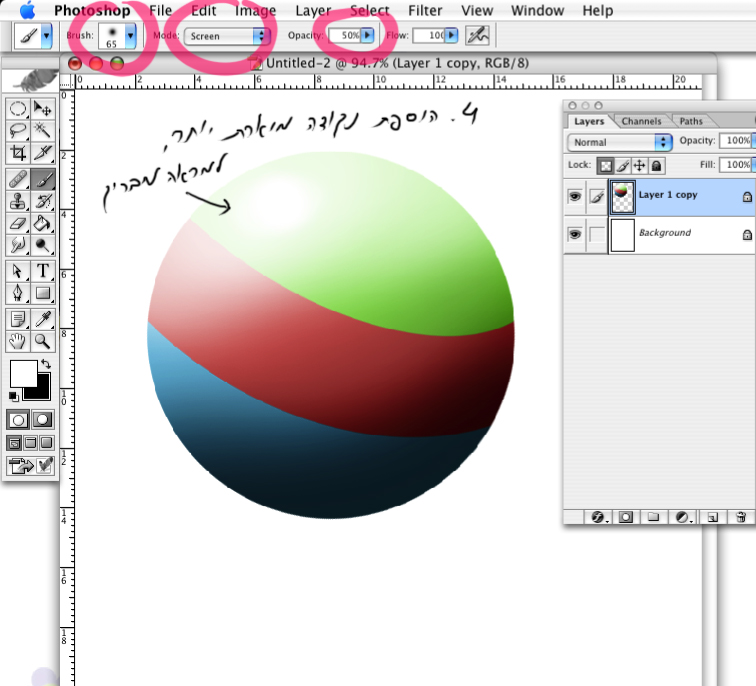Image resolution: width=756 pixels, height=686 pixels.
Task: Open the brush Opacity slider arrow
Action: pos(367,35)
